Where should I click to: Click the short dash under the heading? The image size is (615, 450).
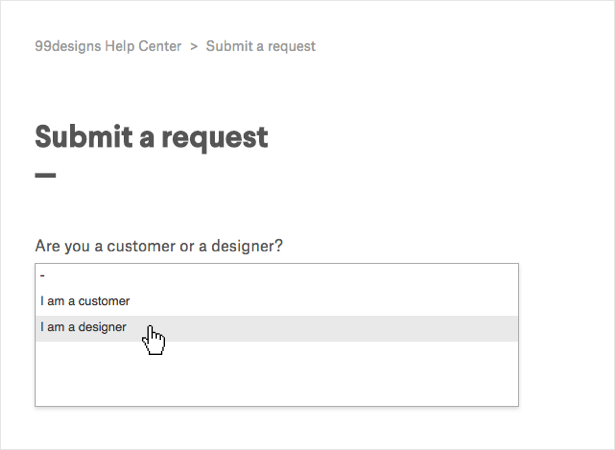(x=45, y=176)
